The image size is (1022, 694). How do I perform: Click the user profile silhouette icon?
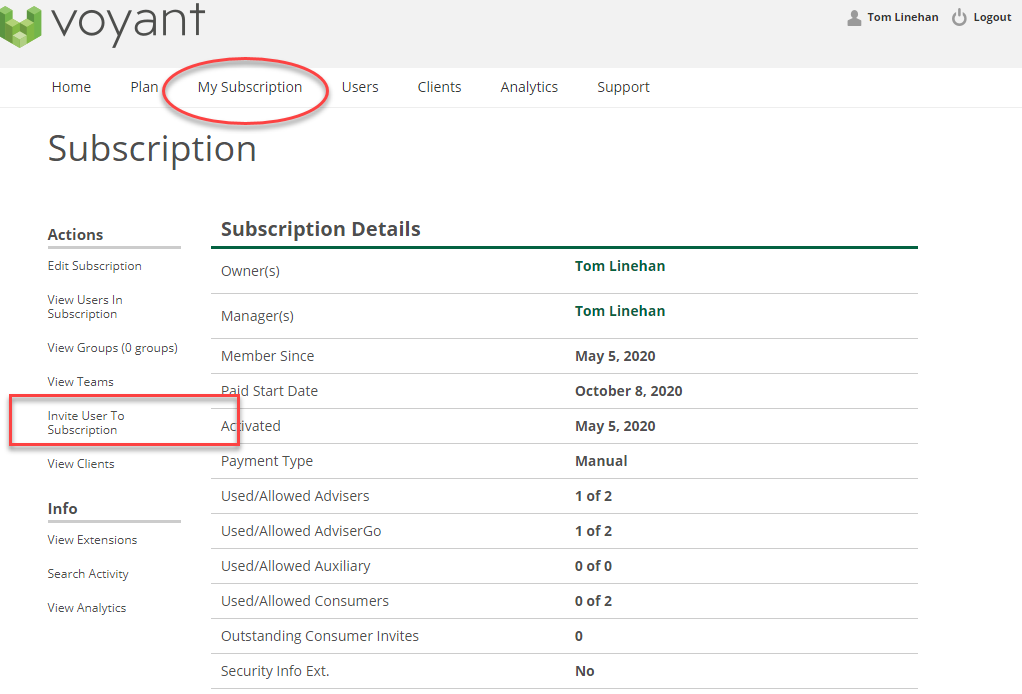tap(854, 18)
